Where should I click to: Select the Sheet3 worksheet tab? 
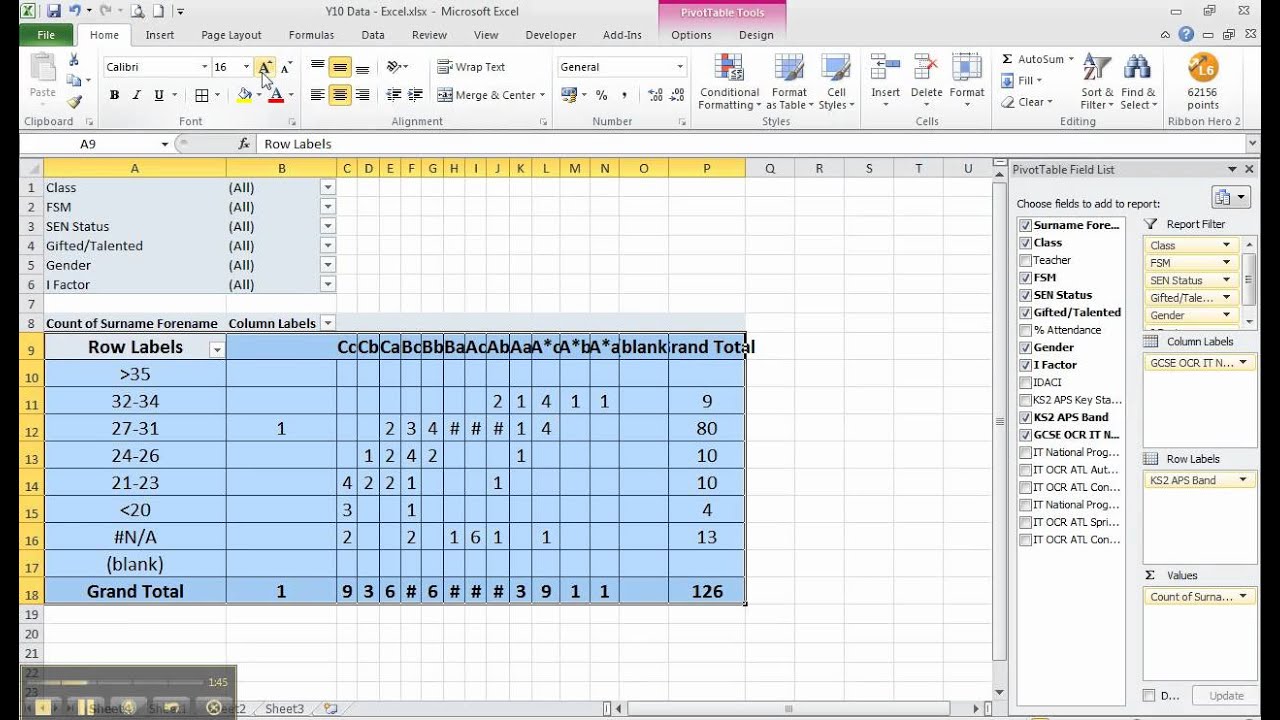coord(284,708)
